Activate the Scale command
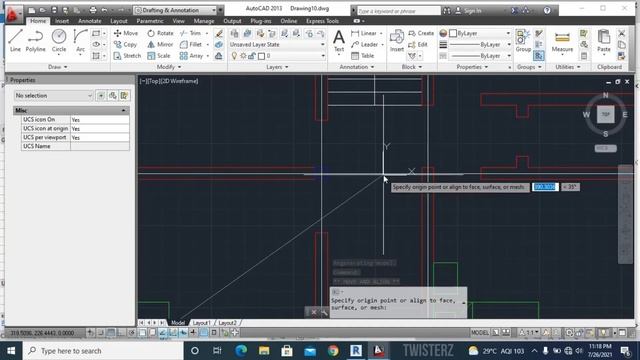 [x=159, y=56]
